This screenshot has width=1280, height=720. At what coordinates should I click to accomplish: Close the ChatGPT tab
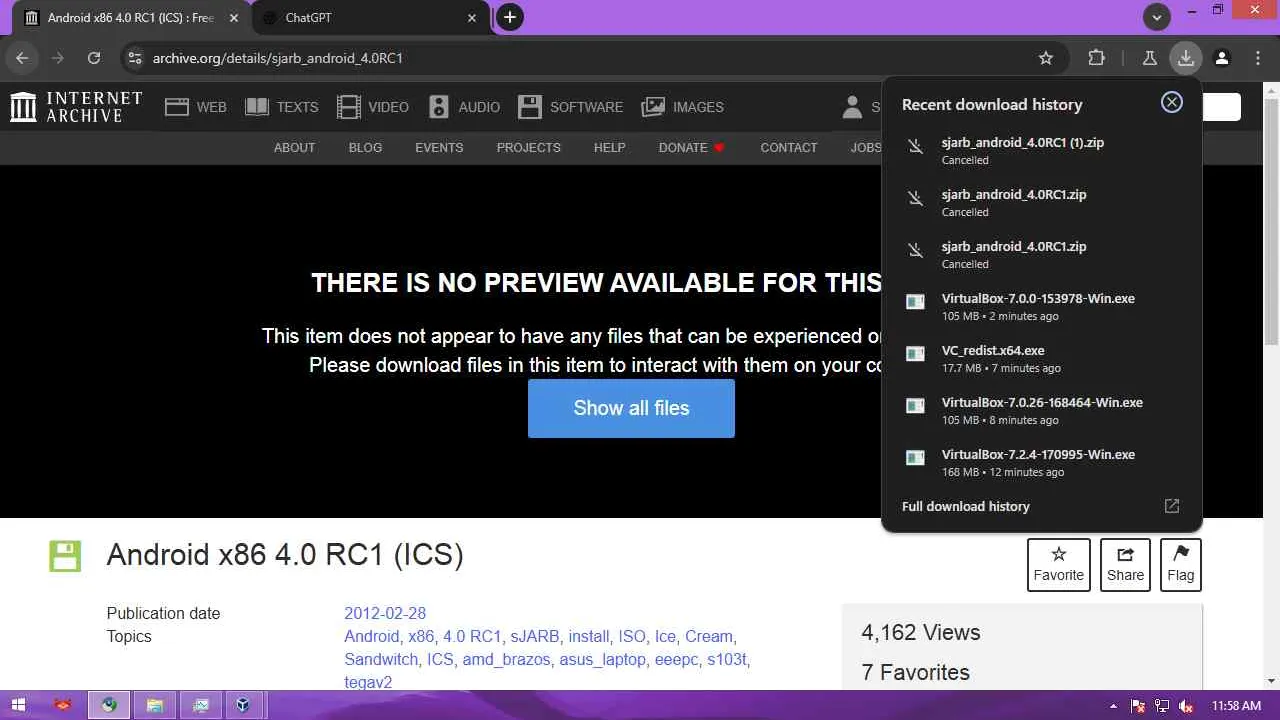pos(472,18)
